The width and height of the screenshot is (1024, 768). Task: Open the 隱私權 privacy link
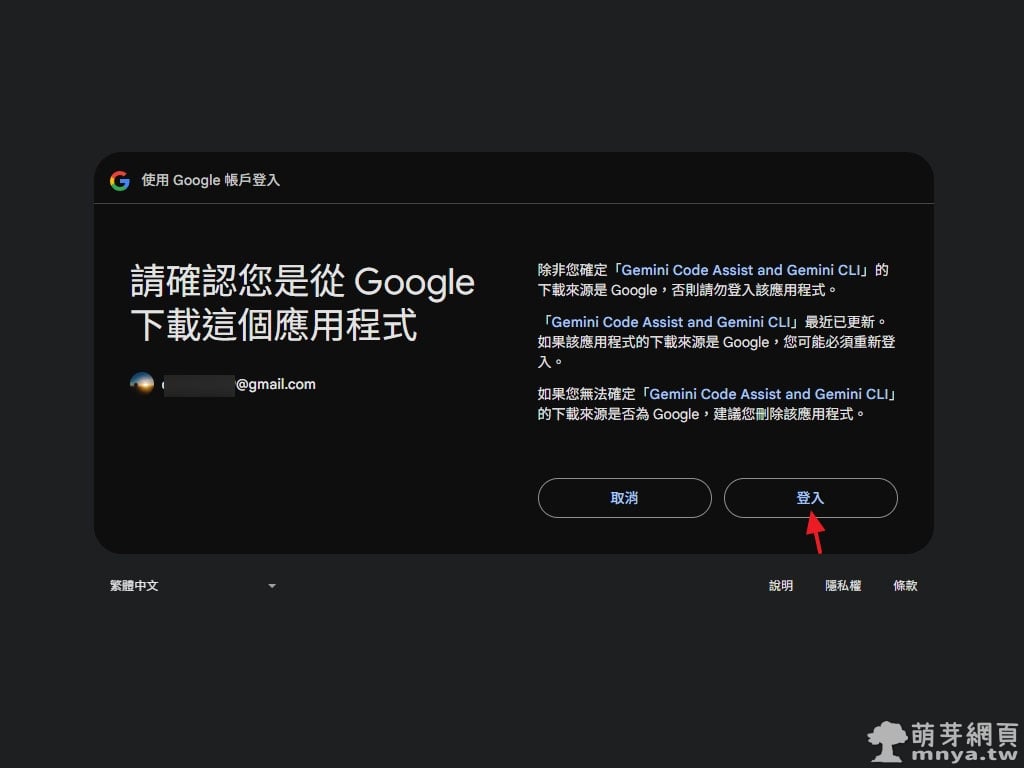[843, 586]
